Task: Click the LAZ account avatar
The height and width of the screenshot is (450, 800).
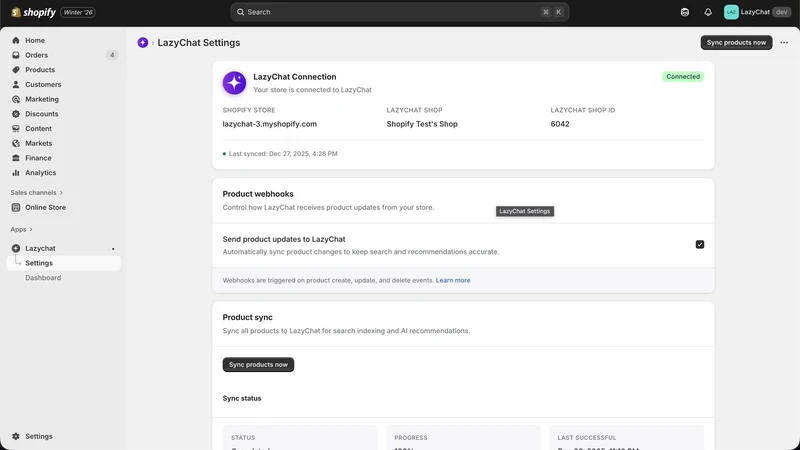Action: point(731,12)
